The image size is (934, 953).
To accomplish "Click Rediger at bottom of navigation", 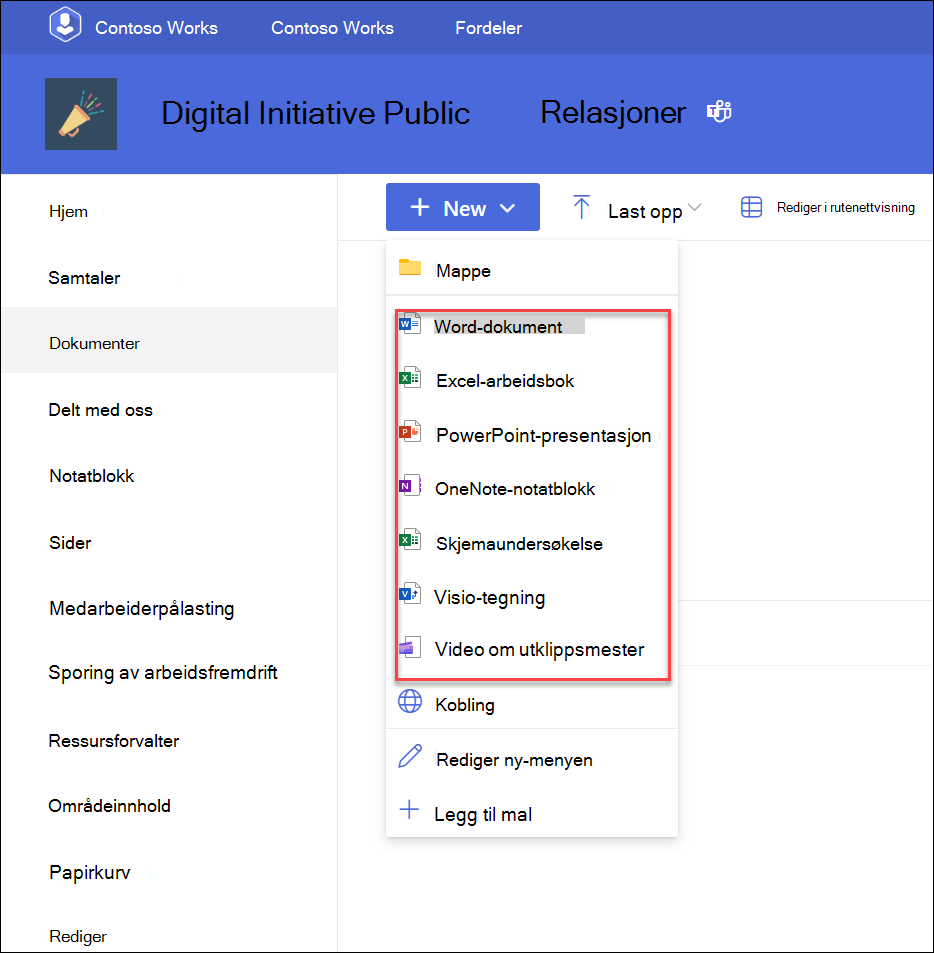I will [x=78, y=937].
